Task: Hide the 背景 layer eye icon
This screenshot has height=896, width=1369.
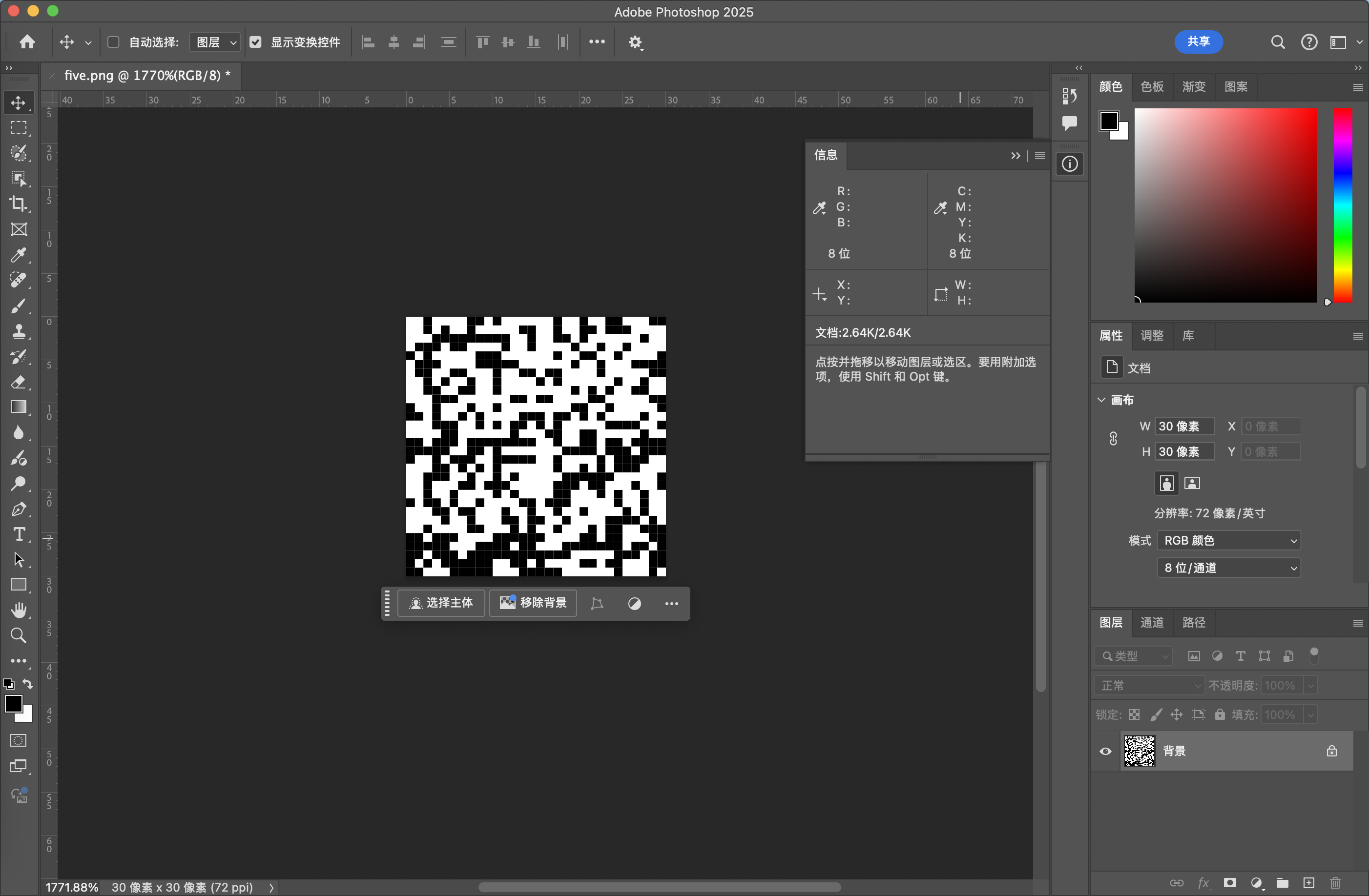Action: tap(1105, 751)
